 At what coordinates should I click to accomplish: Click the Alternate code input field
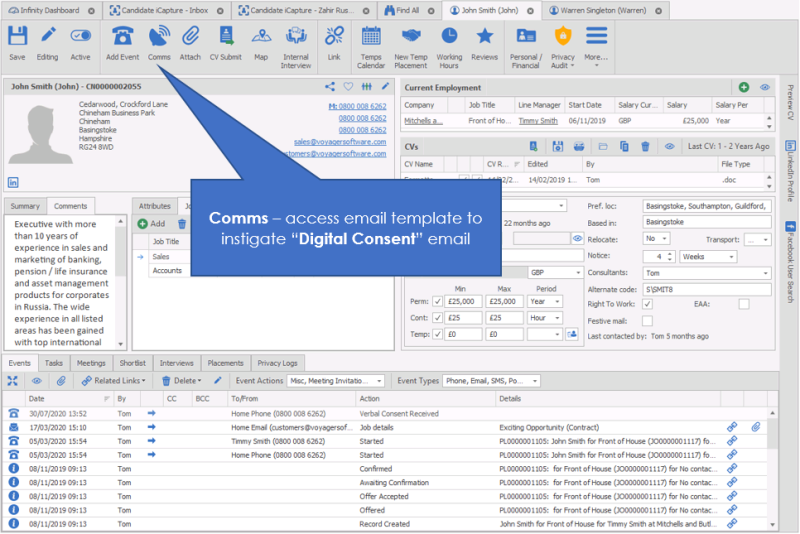coord(706,289)
